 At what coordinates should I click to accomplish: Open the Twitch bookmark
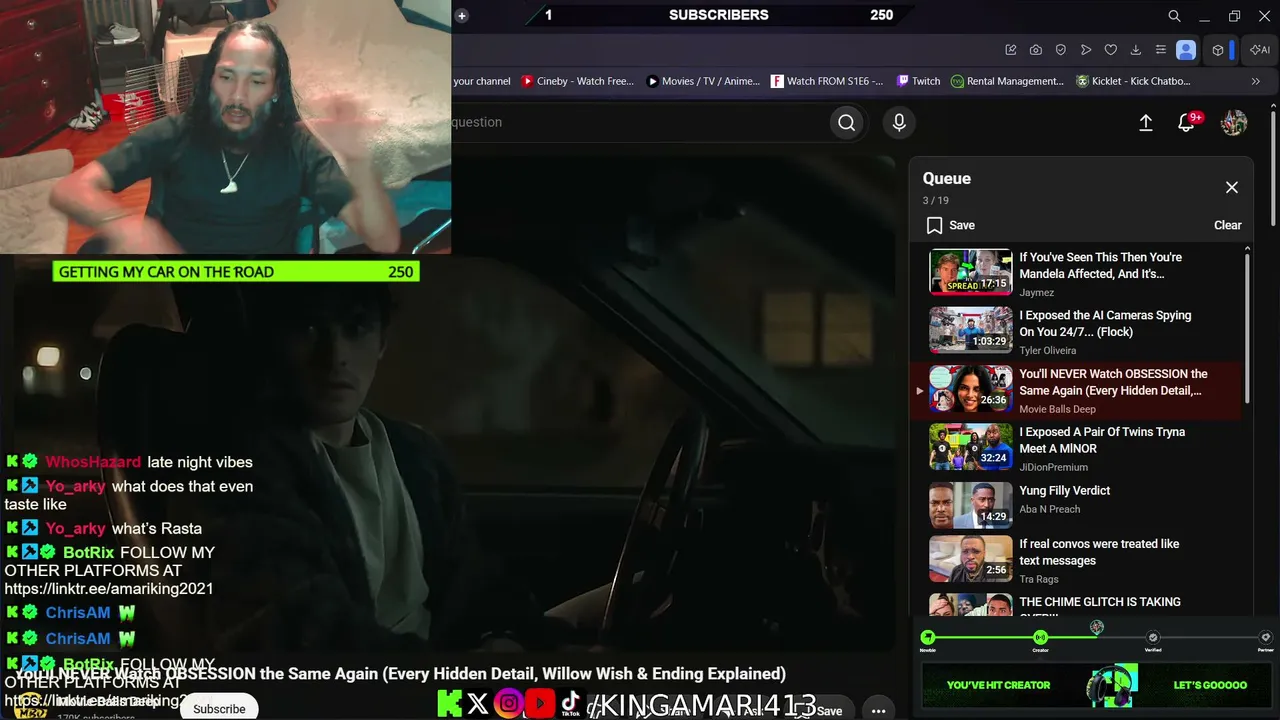tap(919, 81)
